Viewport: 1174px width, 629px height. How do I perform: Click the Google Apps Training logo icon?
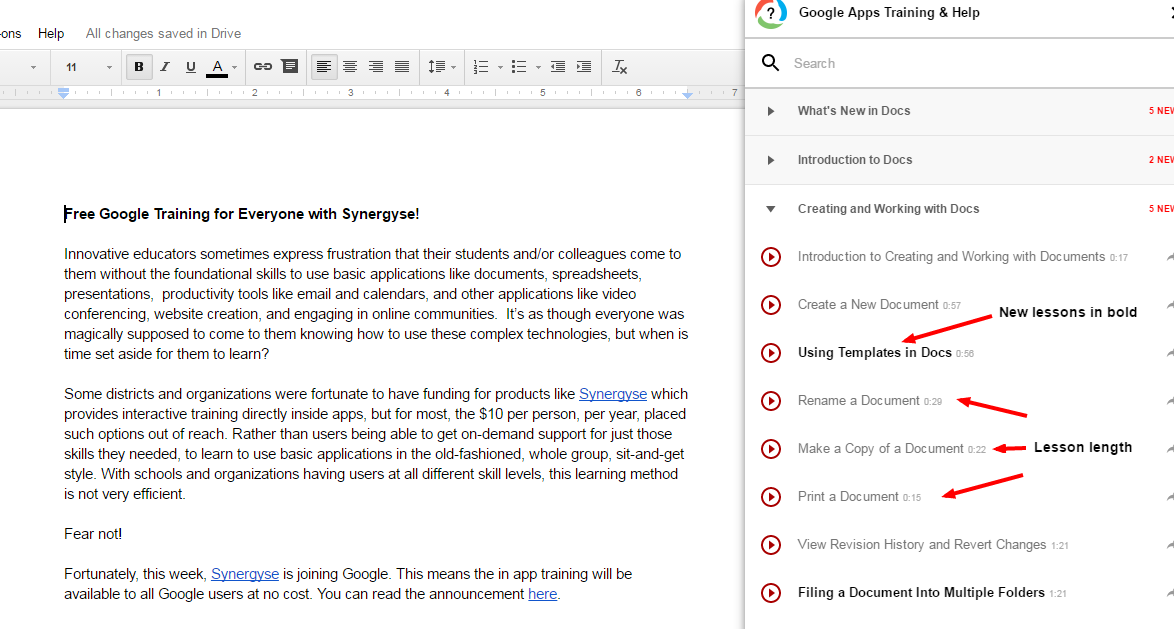[x=770, y=13]
